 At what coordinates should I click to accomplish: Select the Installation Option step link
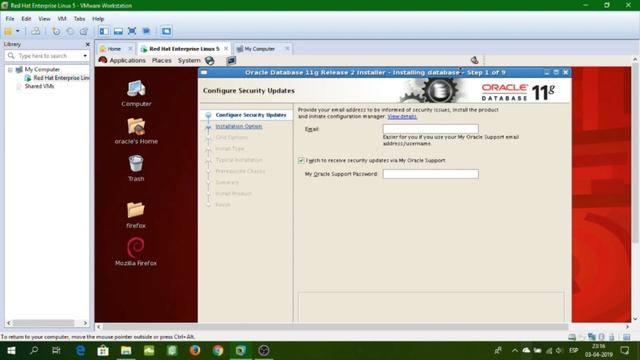pos(239,127)
